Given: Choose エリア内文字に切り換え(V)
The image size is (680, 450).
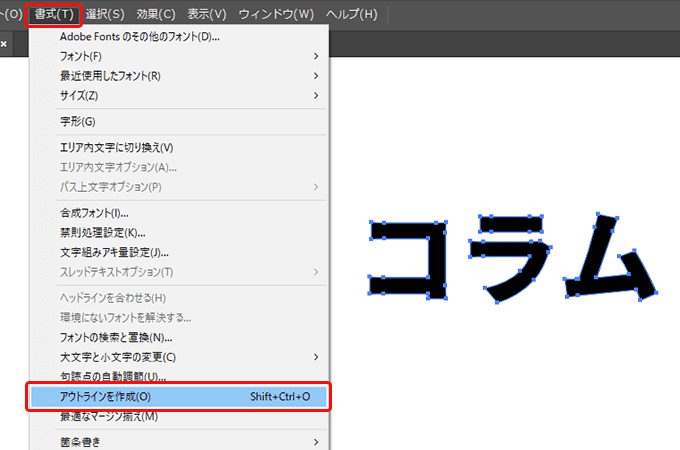Looking at the screenshot, I should pos(178,148).
